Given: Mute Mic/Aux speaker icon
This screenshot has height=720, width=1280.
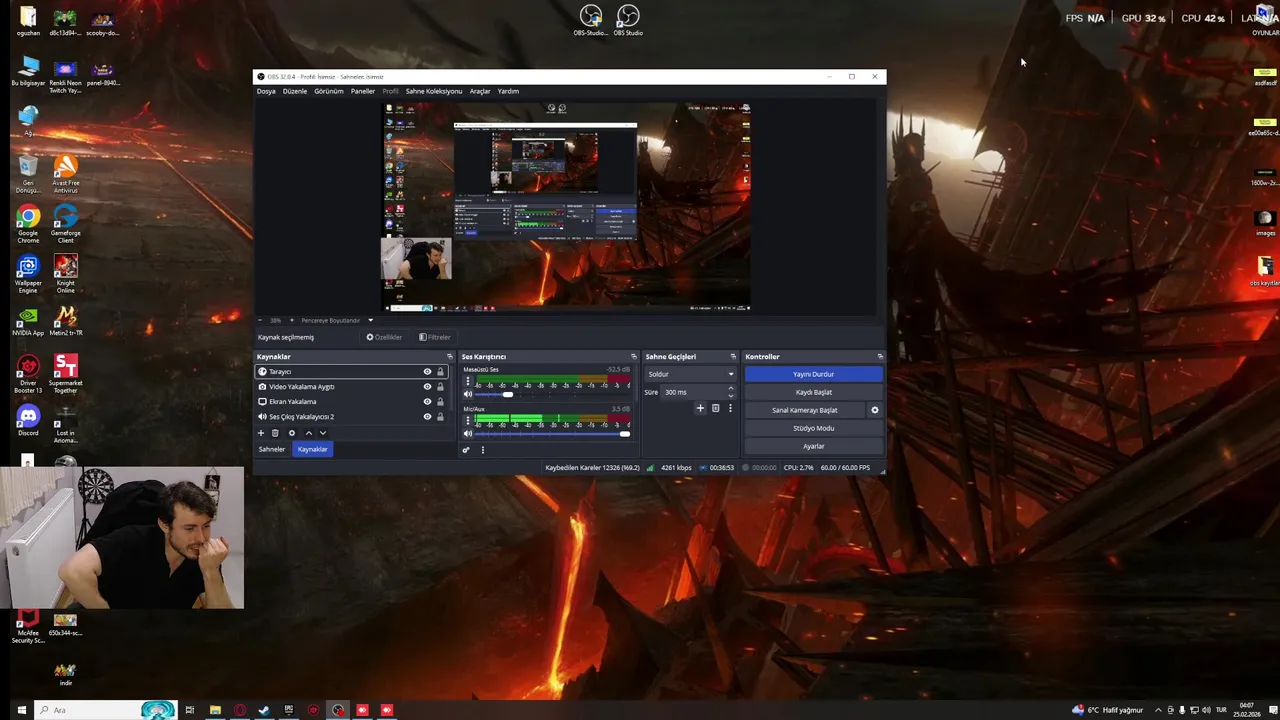Looking at the screenshot, I should (467, 434).
